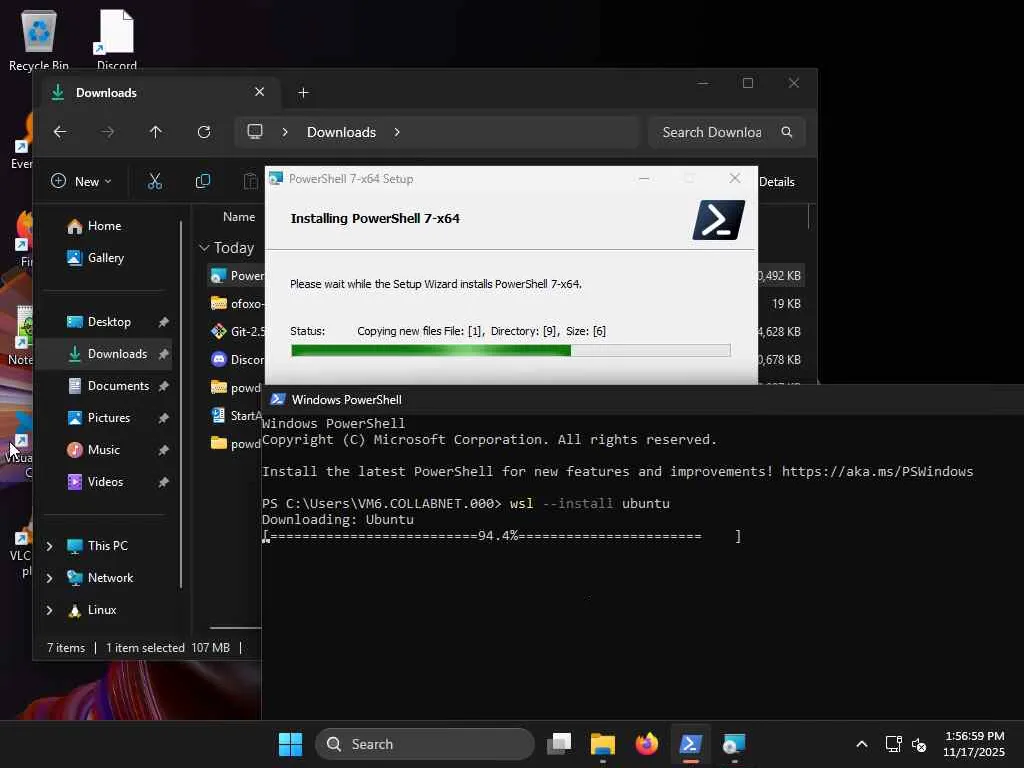The height and width of the screenshot is (768, 1024).
Task: Open a new Explorer tab with plus
Action: [x=303, y=93]
